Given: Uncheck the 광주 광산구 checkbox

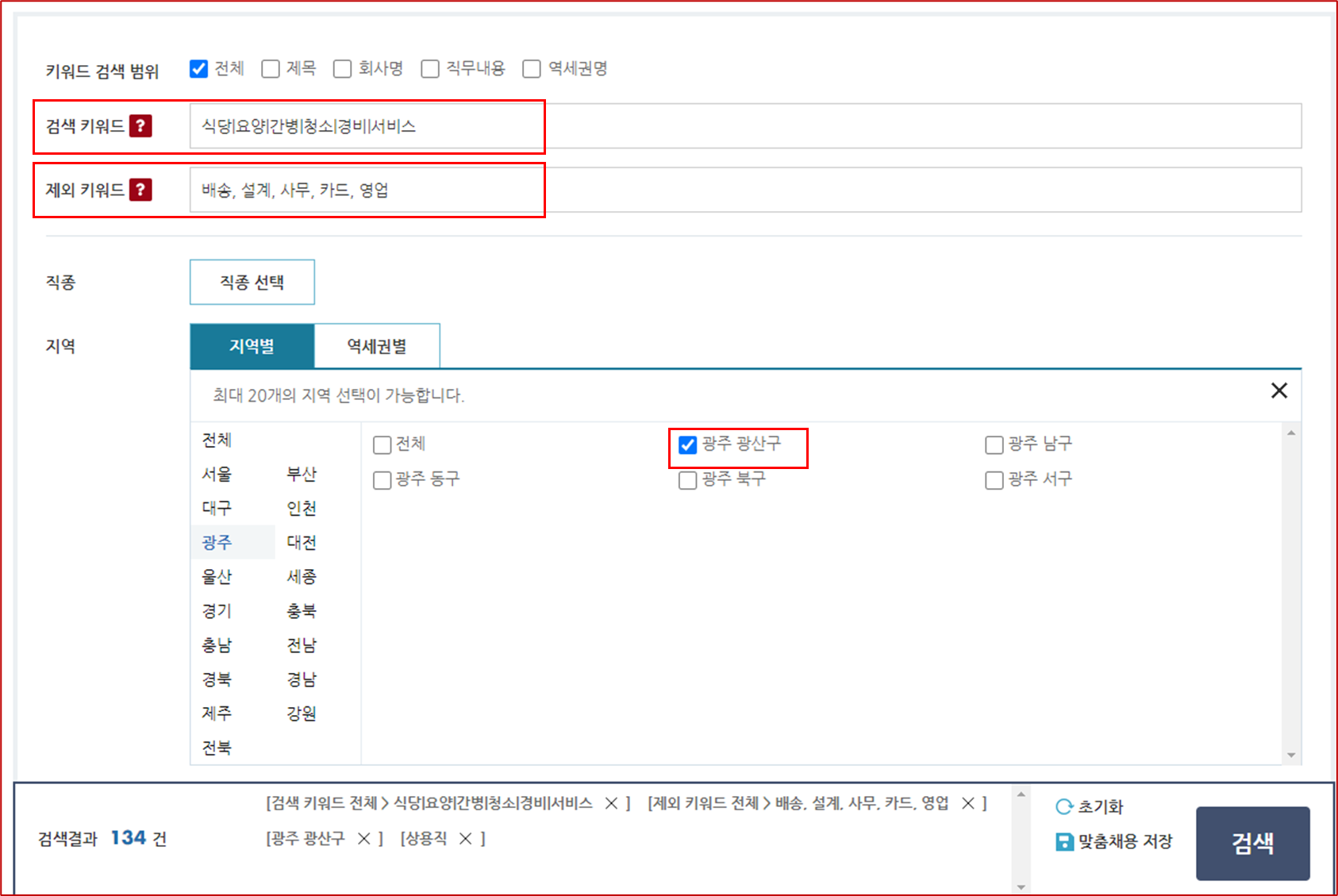Looking at the screenshot, I should 688,444.
